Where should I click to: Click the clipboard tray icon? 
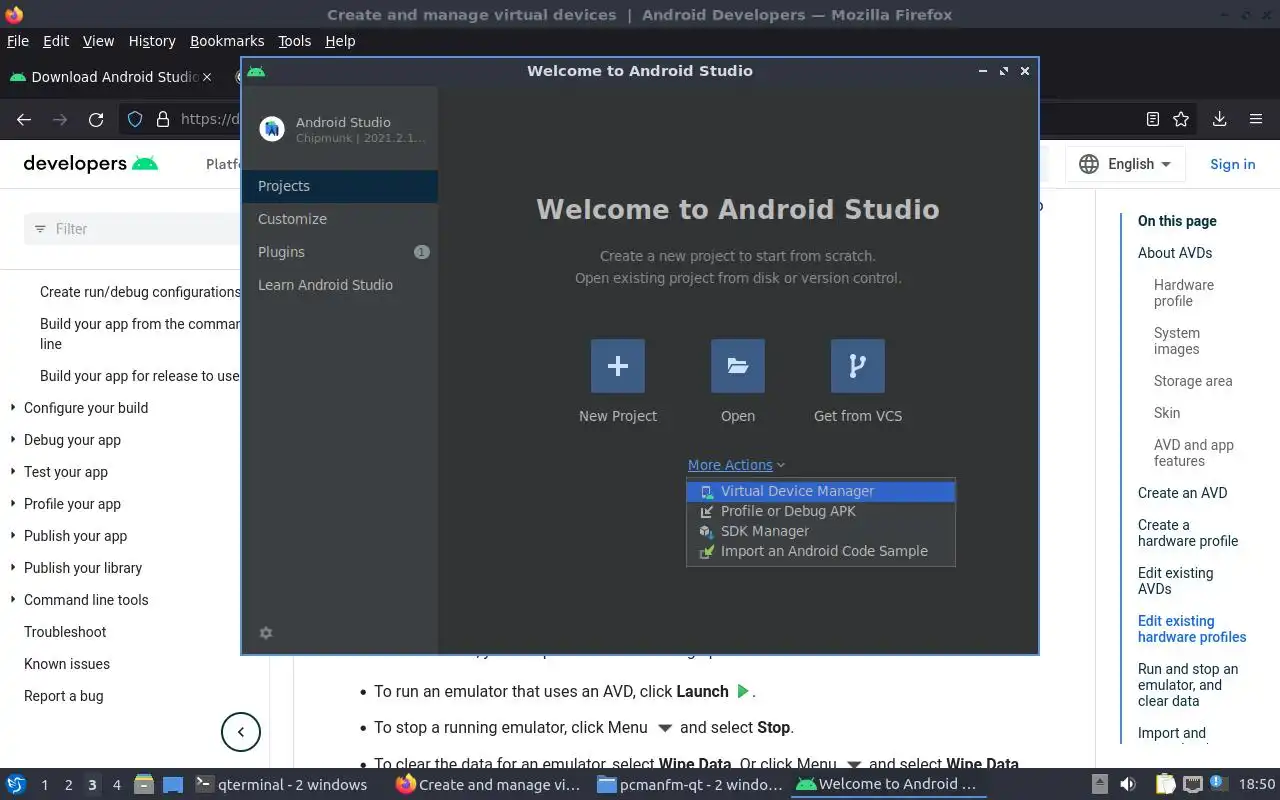pyautogui.click(x=1165, y=785)
